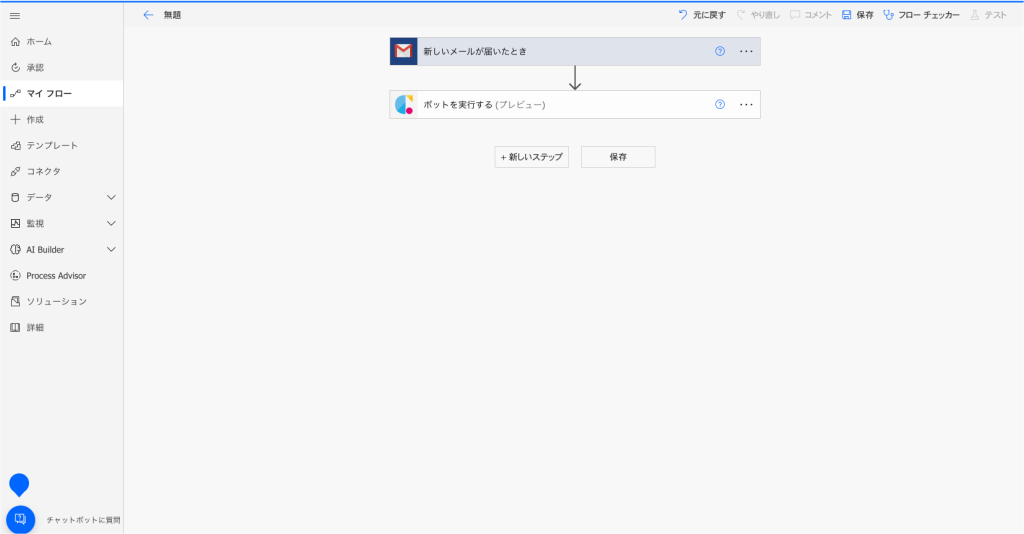Screen dimensions: 1024x534
Task: Click 元に戻す undo in top toolbar
Action: pos(702,15)
